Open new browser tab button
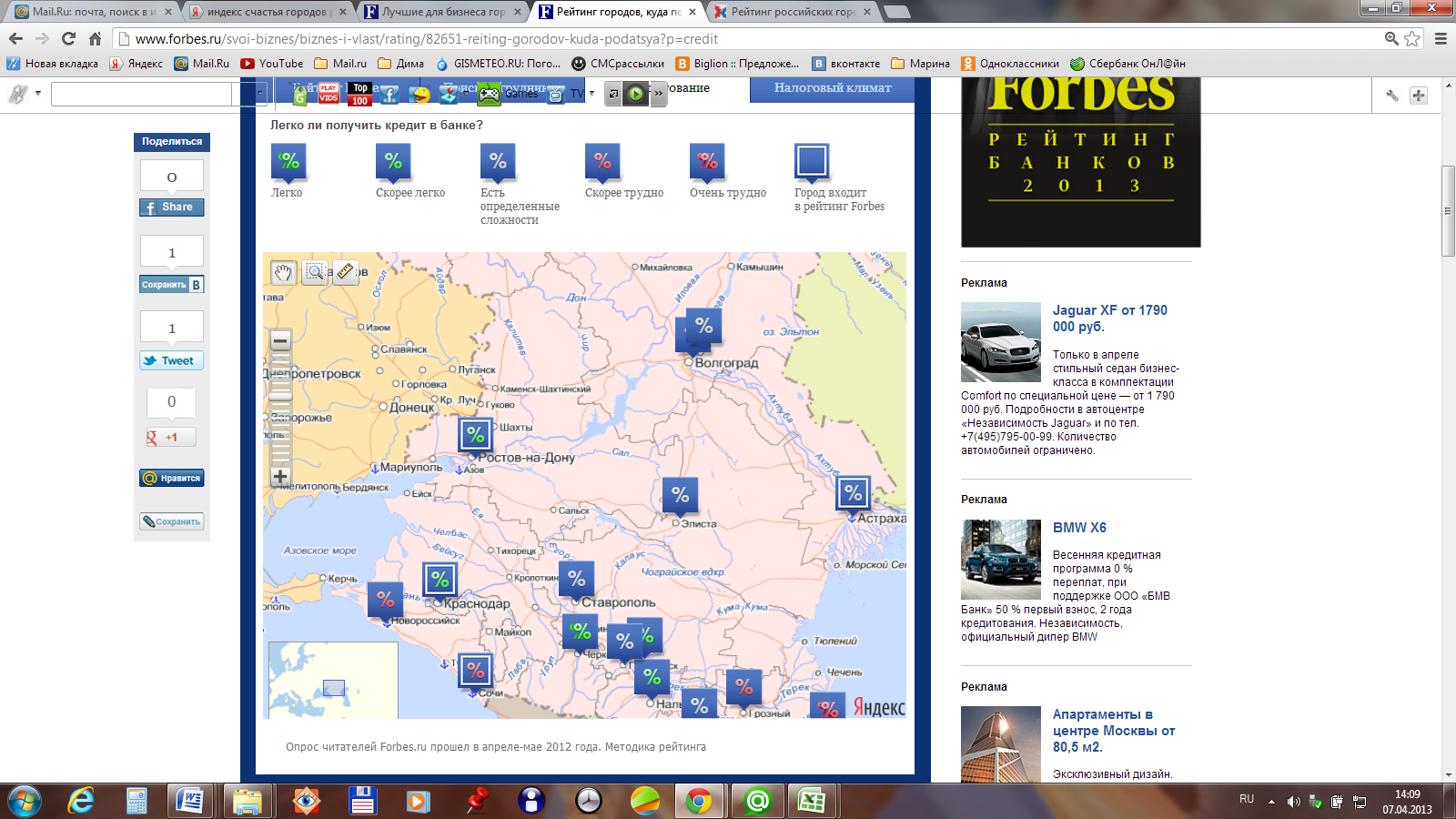This screenshot has height=819, width=1456. tap(896, 12)
